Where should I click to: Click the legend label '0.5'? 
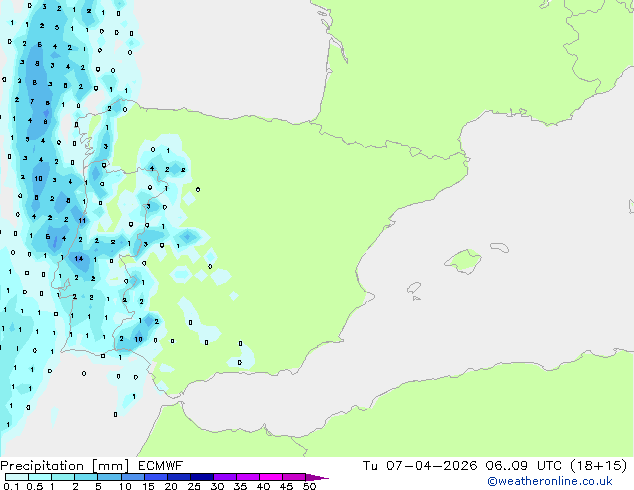point(35,486)
